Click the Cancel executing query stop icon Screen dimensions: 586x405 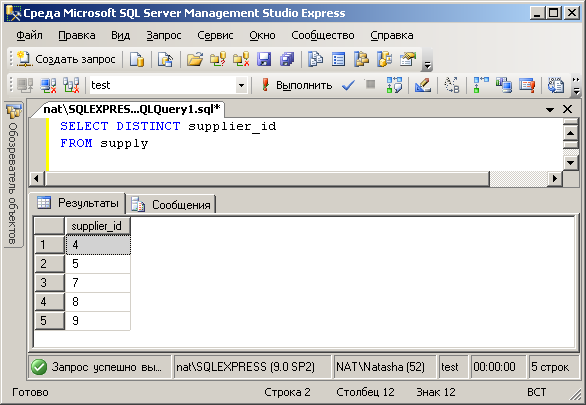coord(370,85)
